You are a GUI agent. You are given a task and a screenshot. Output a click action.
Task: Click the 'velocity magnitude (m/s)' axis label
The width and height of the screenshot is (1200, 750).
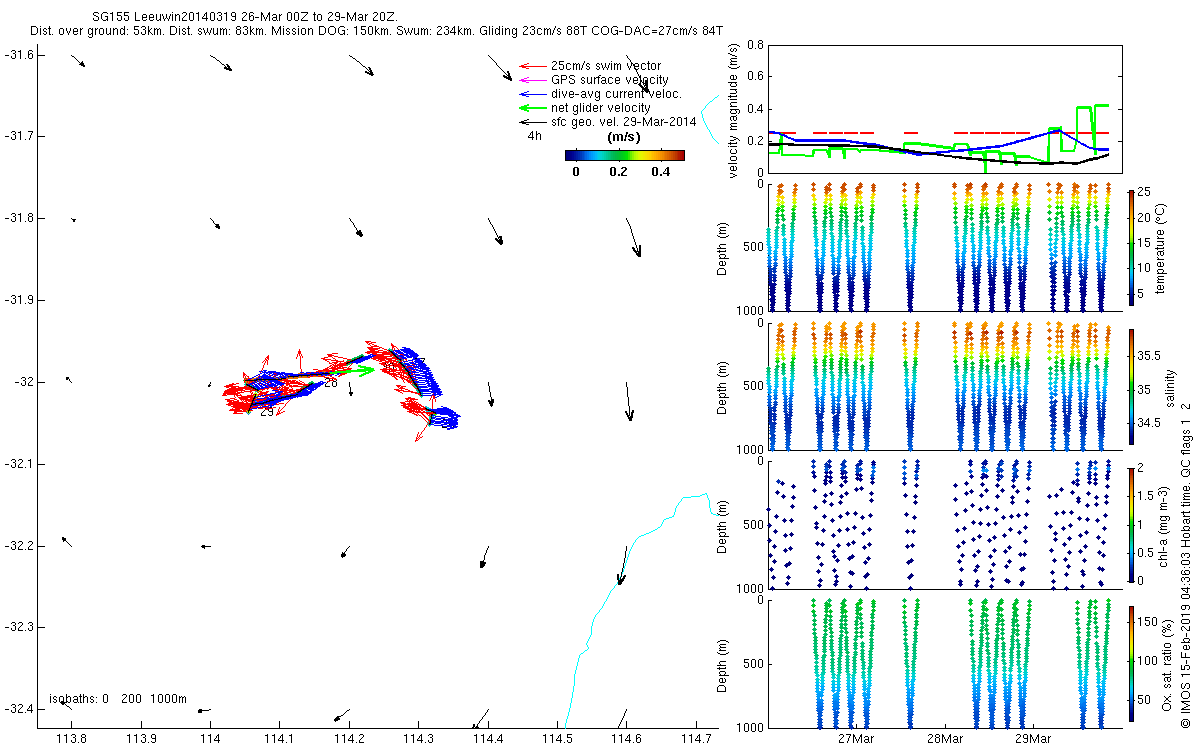pos(734,110)
